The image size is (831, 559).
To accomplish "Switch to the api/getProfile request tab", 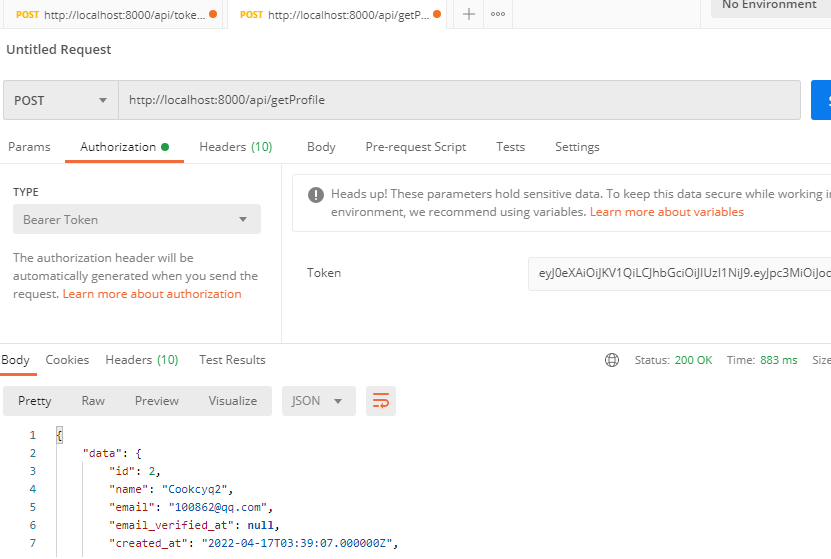I will [x=337, y=14].
